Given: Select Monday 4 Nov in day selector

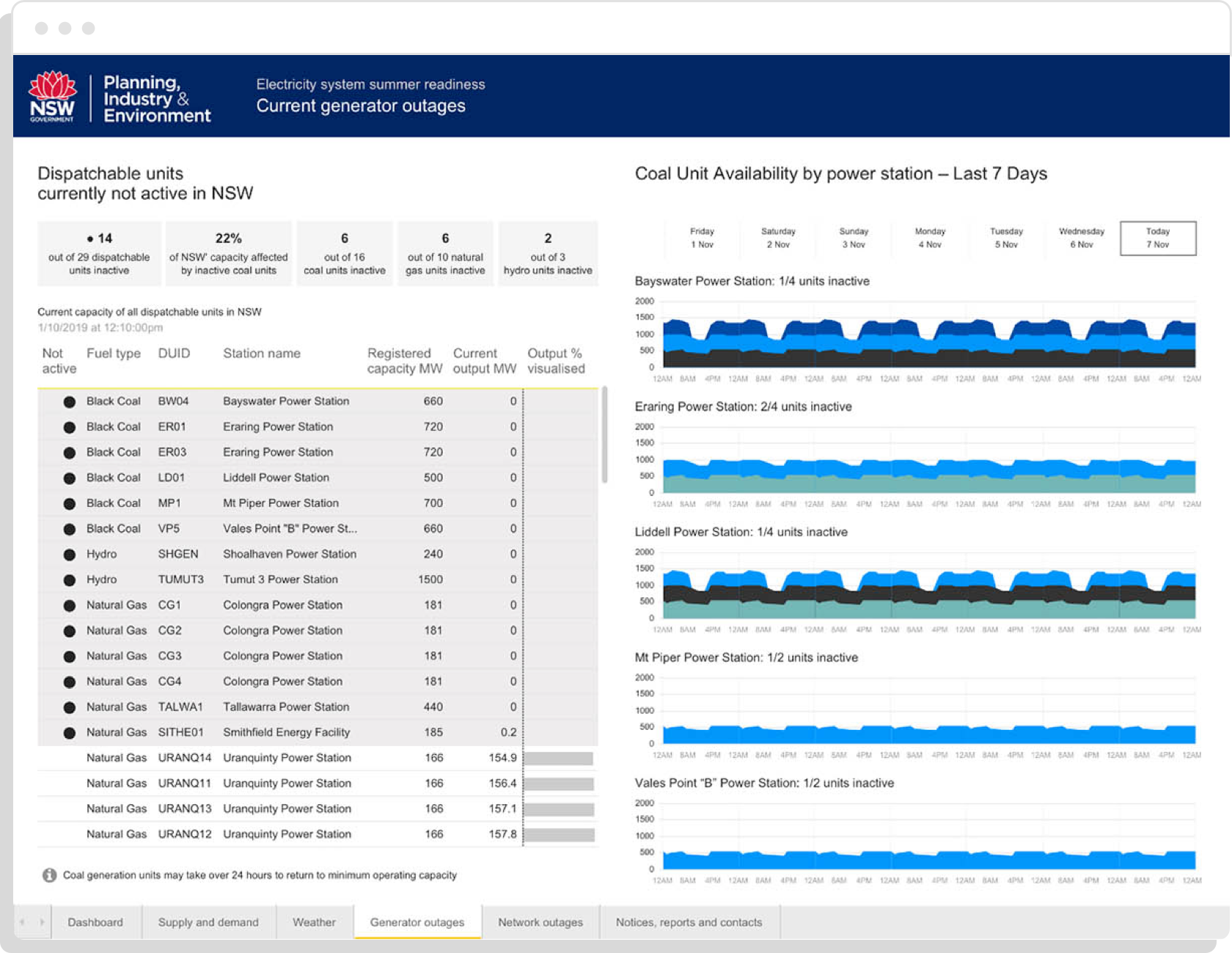Looking at the screenshot, I should pyautogui.click(x=929, y=238).
